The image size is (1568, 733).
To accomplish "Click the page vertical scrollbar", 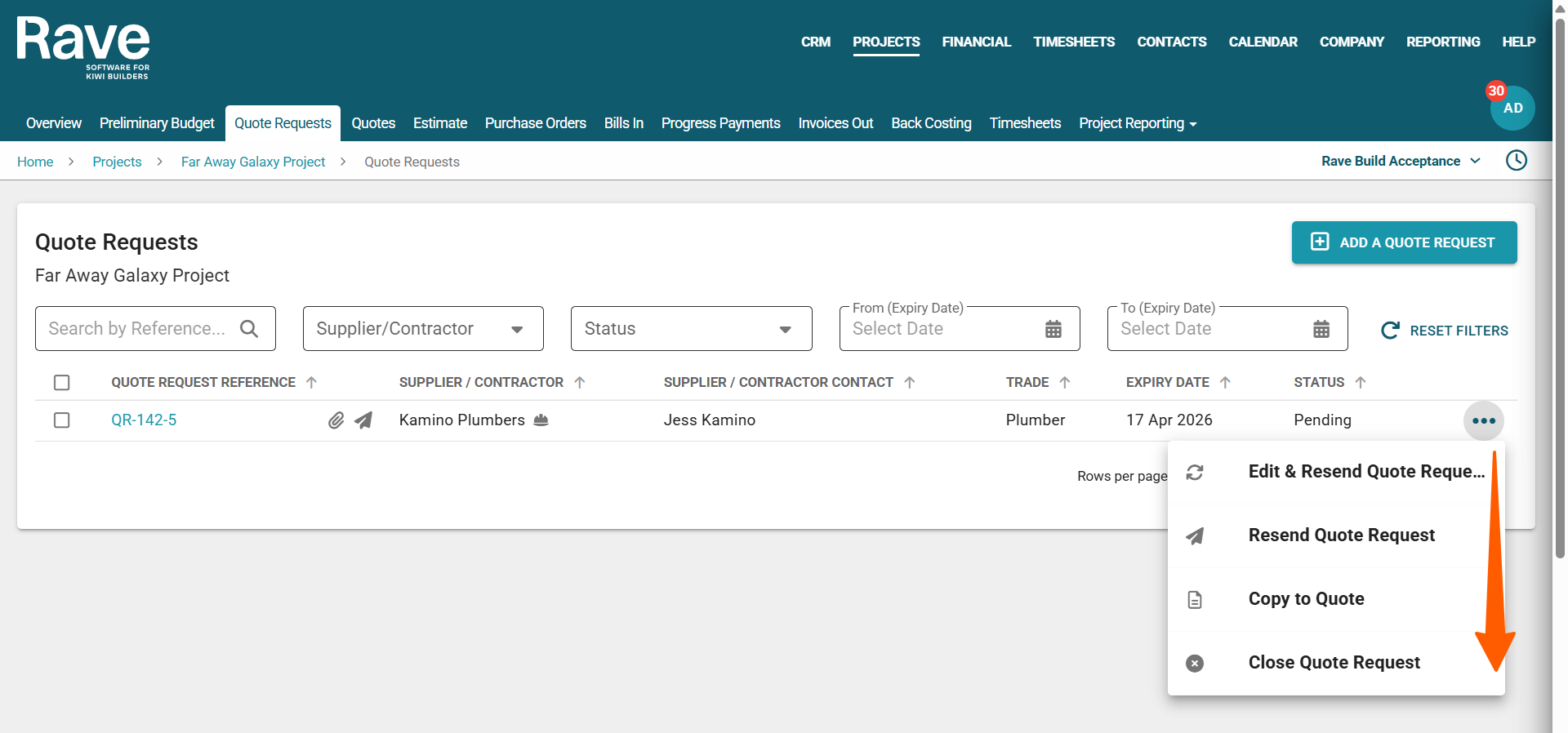I will point(1560,286).
